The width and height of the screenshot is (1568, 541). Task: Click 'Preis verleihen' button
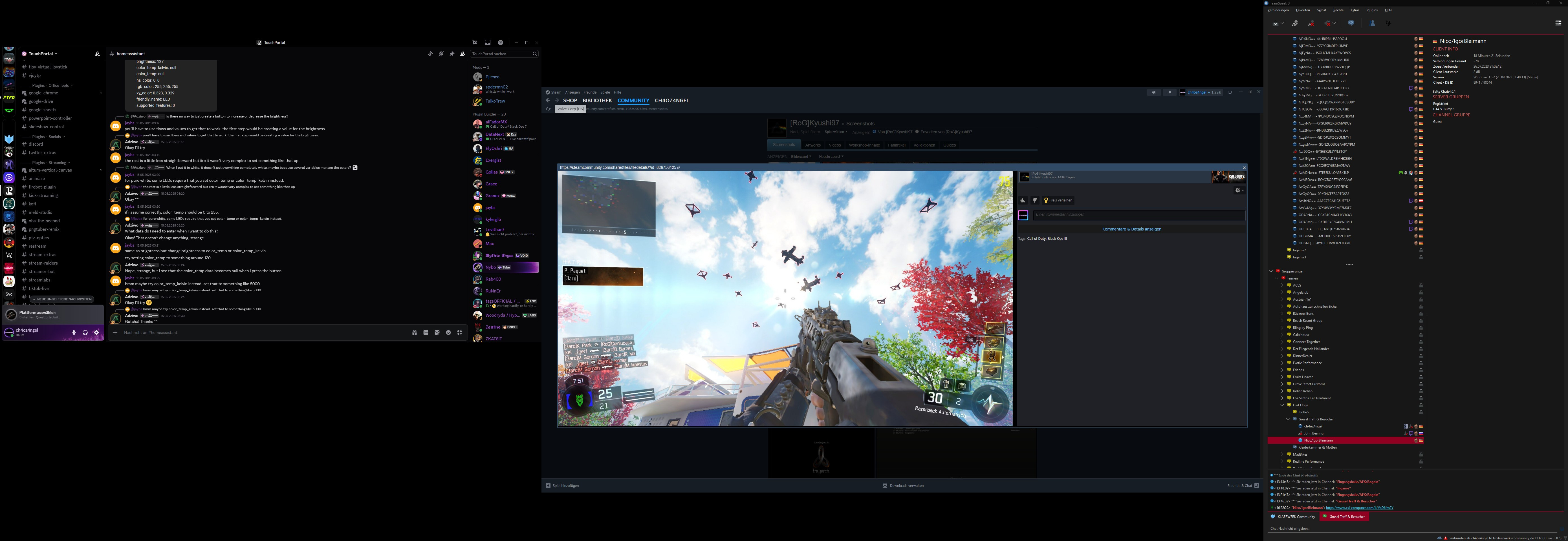[x=1058, y=200]
